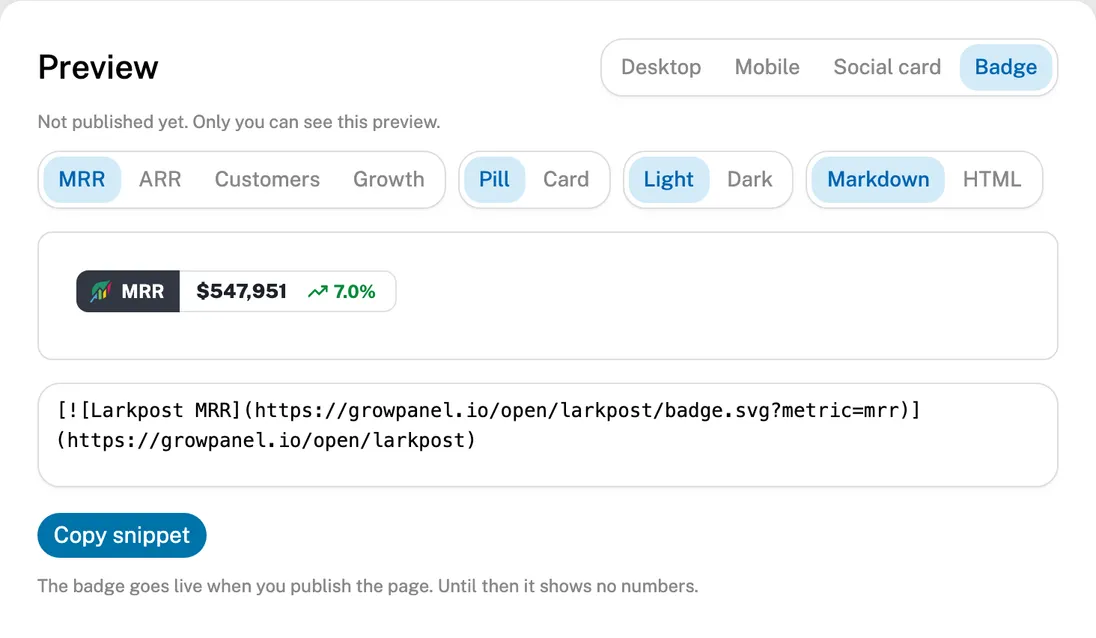This screenshot has width=1096, height=638.
Task: Open the Social card preview
Action: pos(887,67)
